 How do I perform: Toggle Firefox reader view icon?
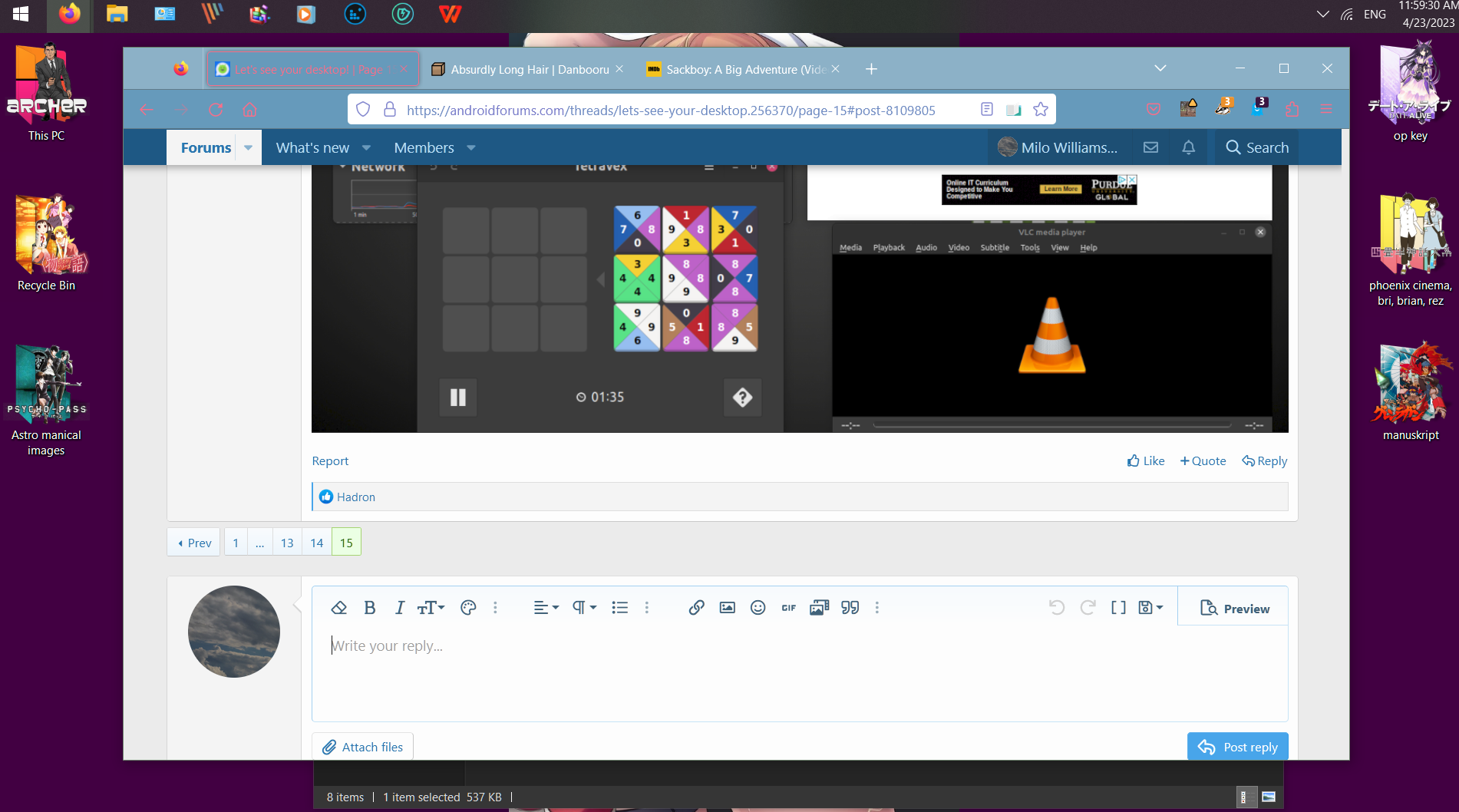click(x=987, y=110)
